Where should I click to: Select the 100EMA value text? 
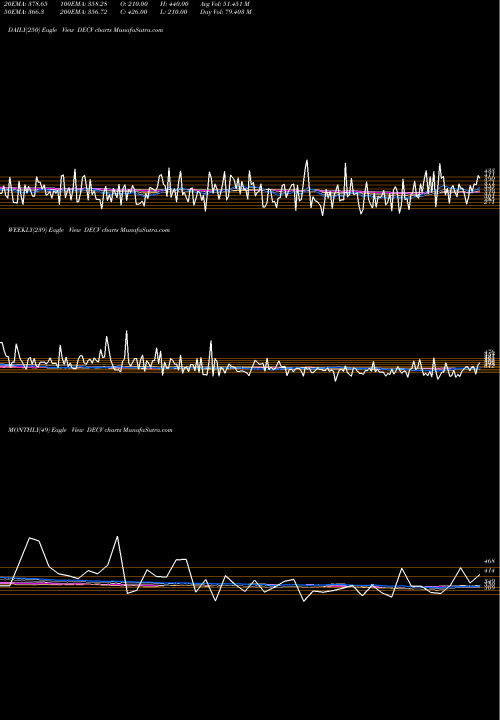(x=86, y=4)
